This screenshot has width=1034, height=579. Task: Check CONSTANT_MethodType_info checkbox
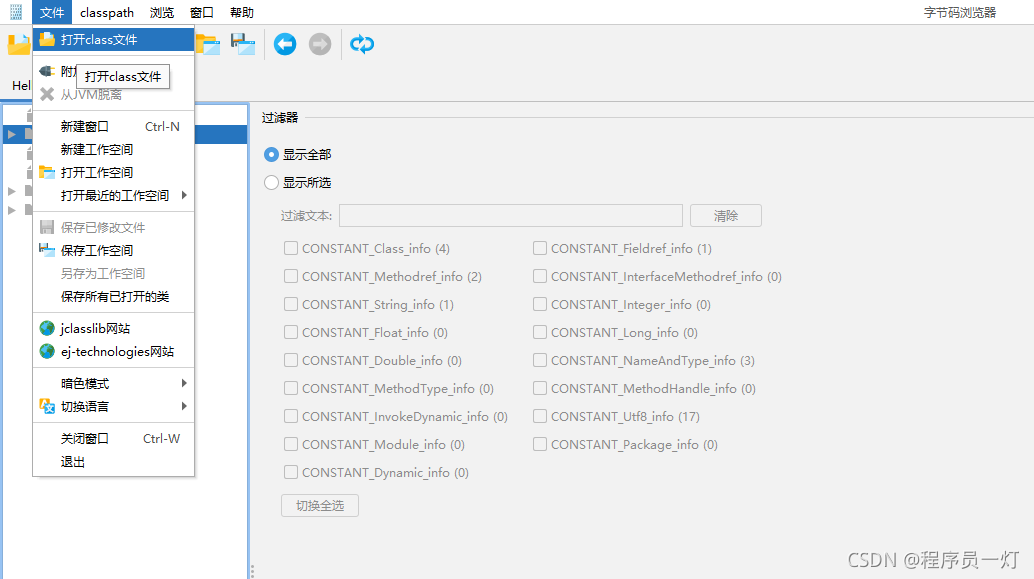click(291, 388)
